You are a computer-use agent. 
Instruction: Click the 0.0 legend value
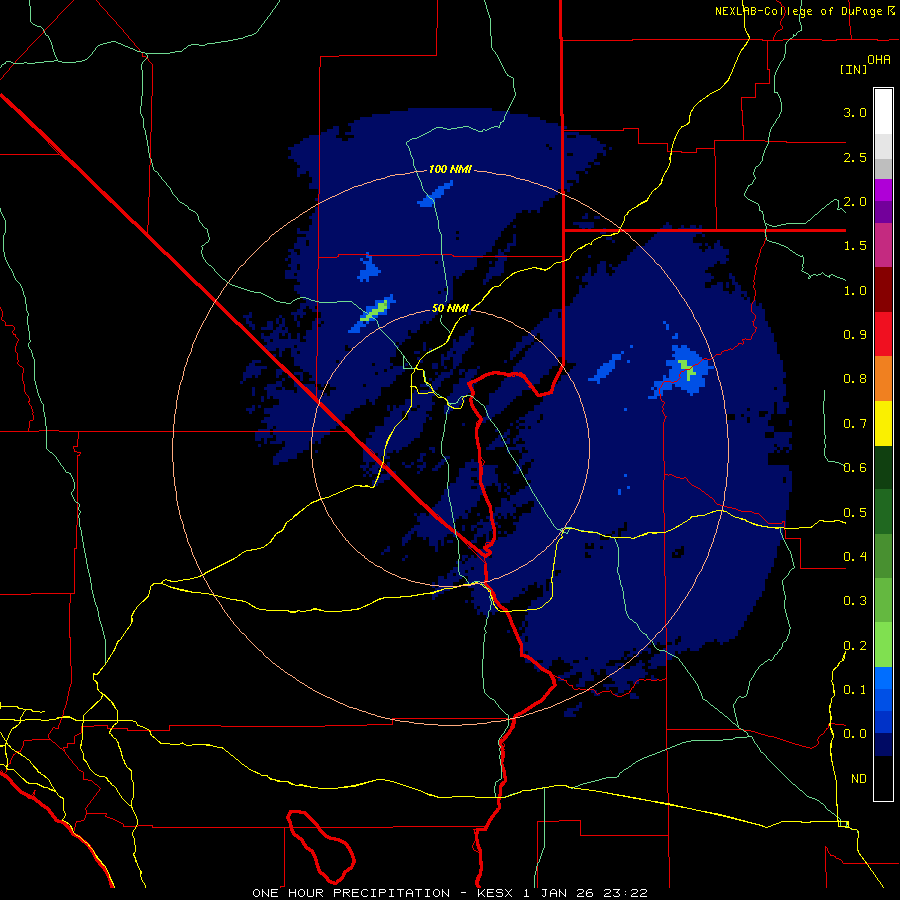855,734
